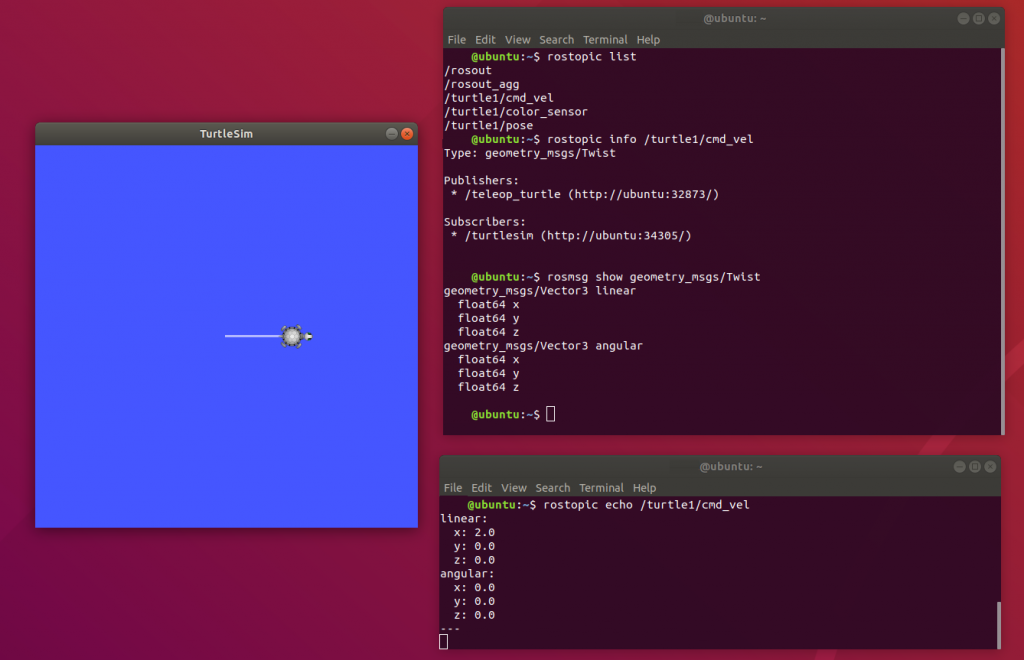Minimize the TurtleSim window

click(x=391, y=133)
